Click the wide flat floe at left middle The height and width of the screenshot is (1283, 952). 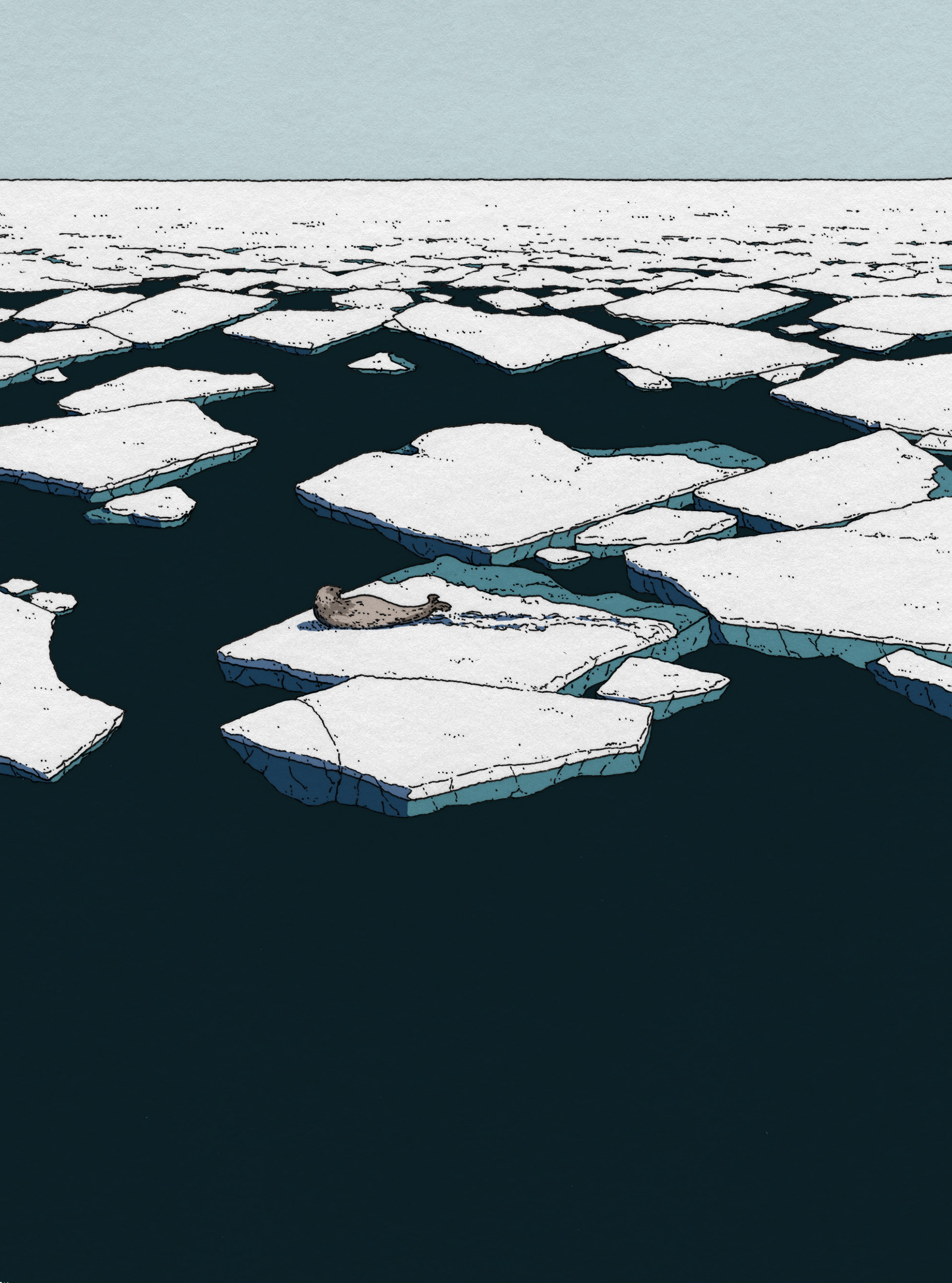click(115, 447)
